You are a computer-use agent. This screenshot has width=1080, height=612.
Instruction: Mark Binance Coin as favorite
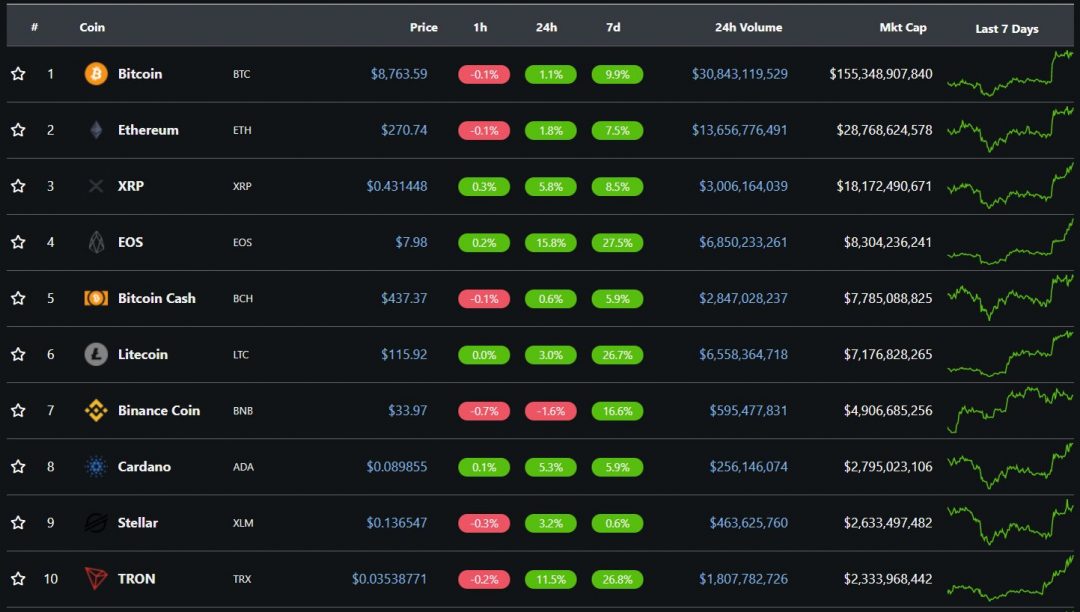coord(18,410)
